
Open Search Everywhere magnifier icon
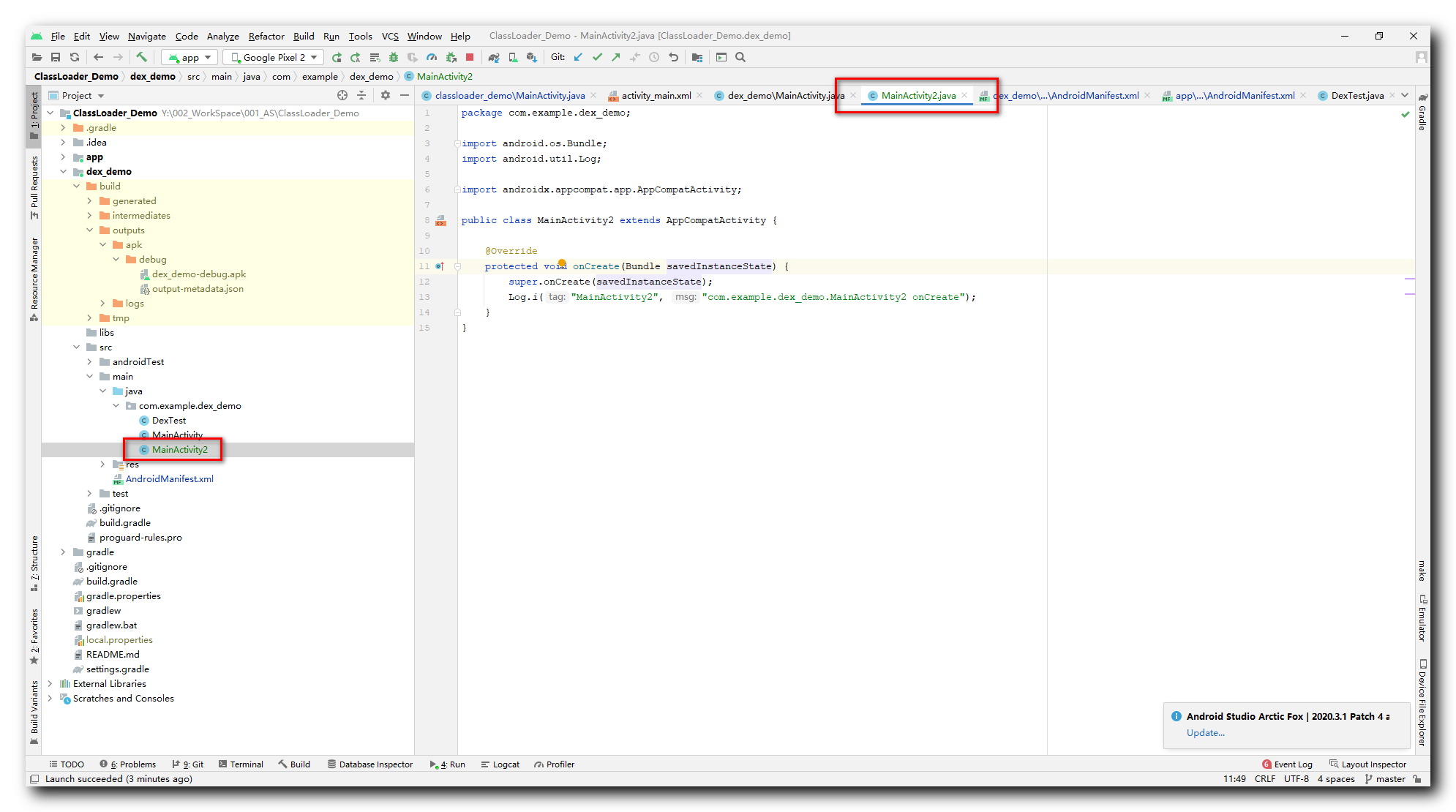(x=740, y=57)
